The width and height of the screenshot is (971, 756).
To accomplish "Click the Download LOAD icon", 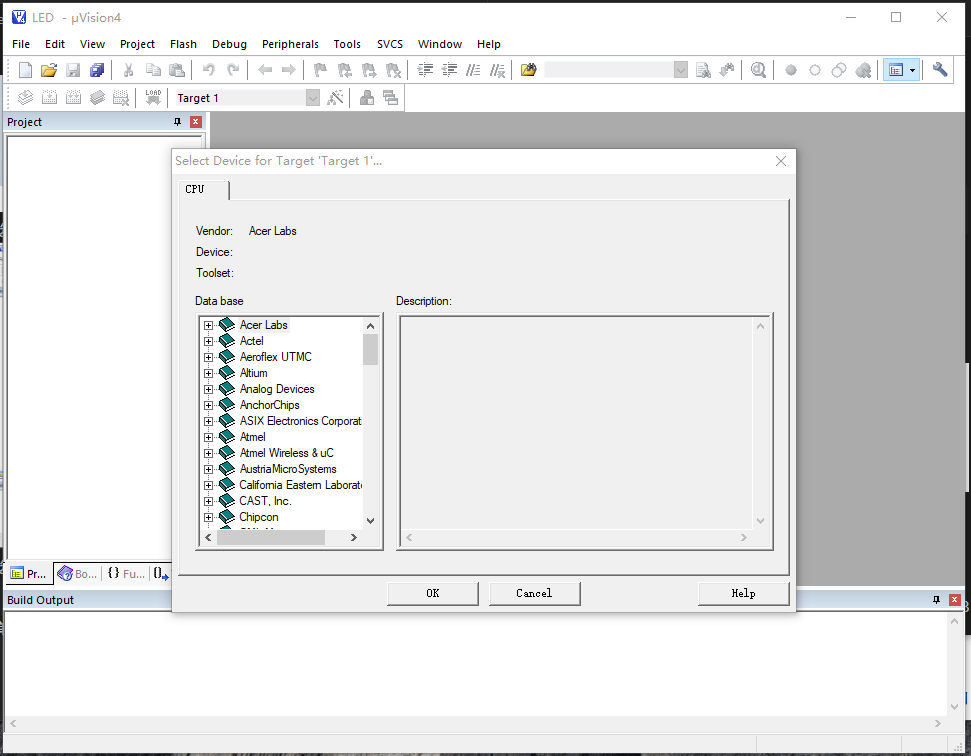I will 153,98.
